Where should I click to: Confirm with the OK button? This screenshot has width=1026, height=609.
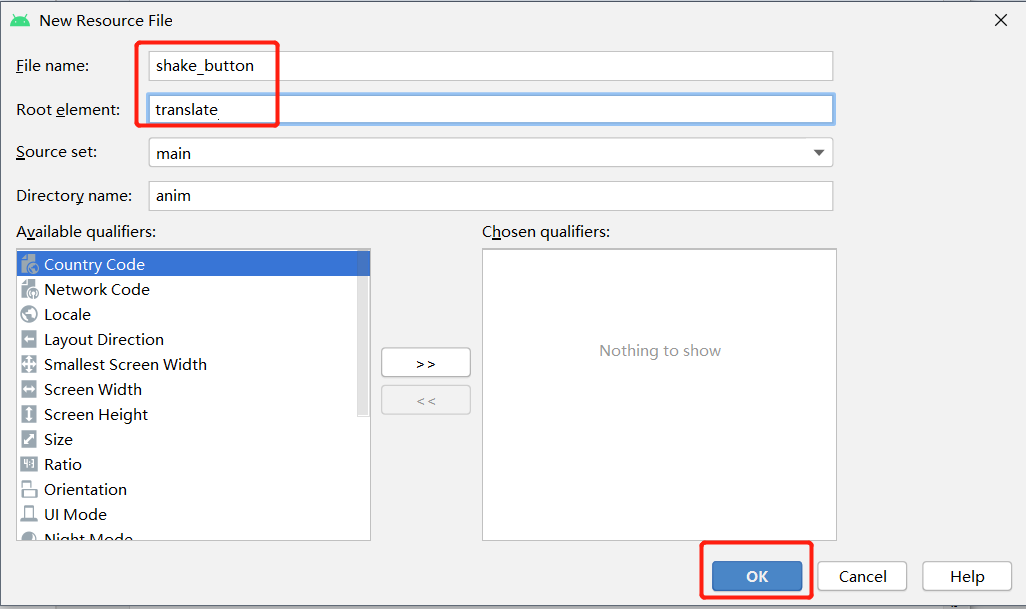757,576
